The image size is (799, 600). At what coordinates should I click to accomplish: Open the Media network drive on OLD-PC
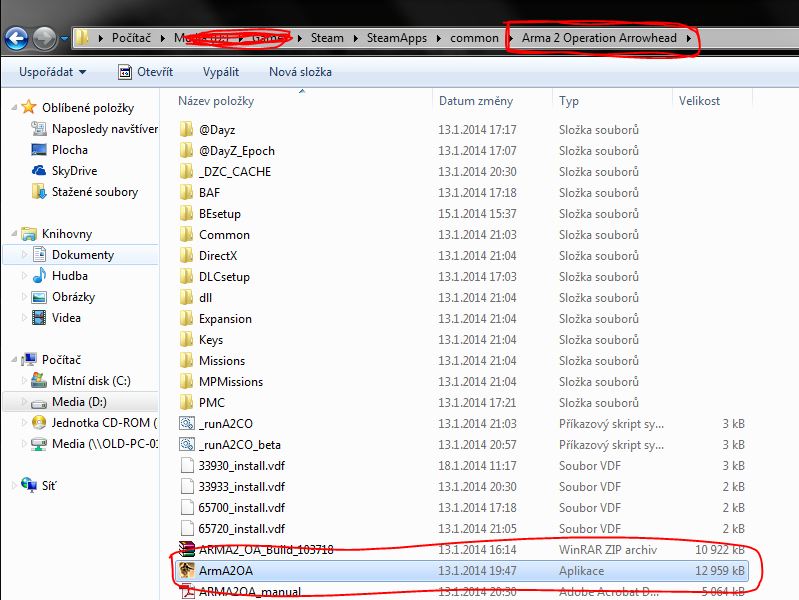[x=104, y=444]
